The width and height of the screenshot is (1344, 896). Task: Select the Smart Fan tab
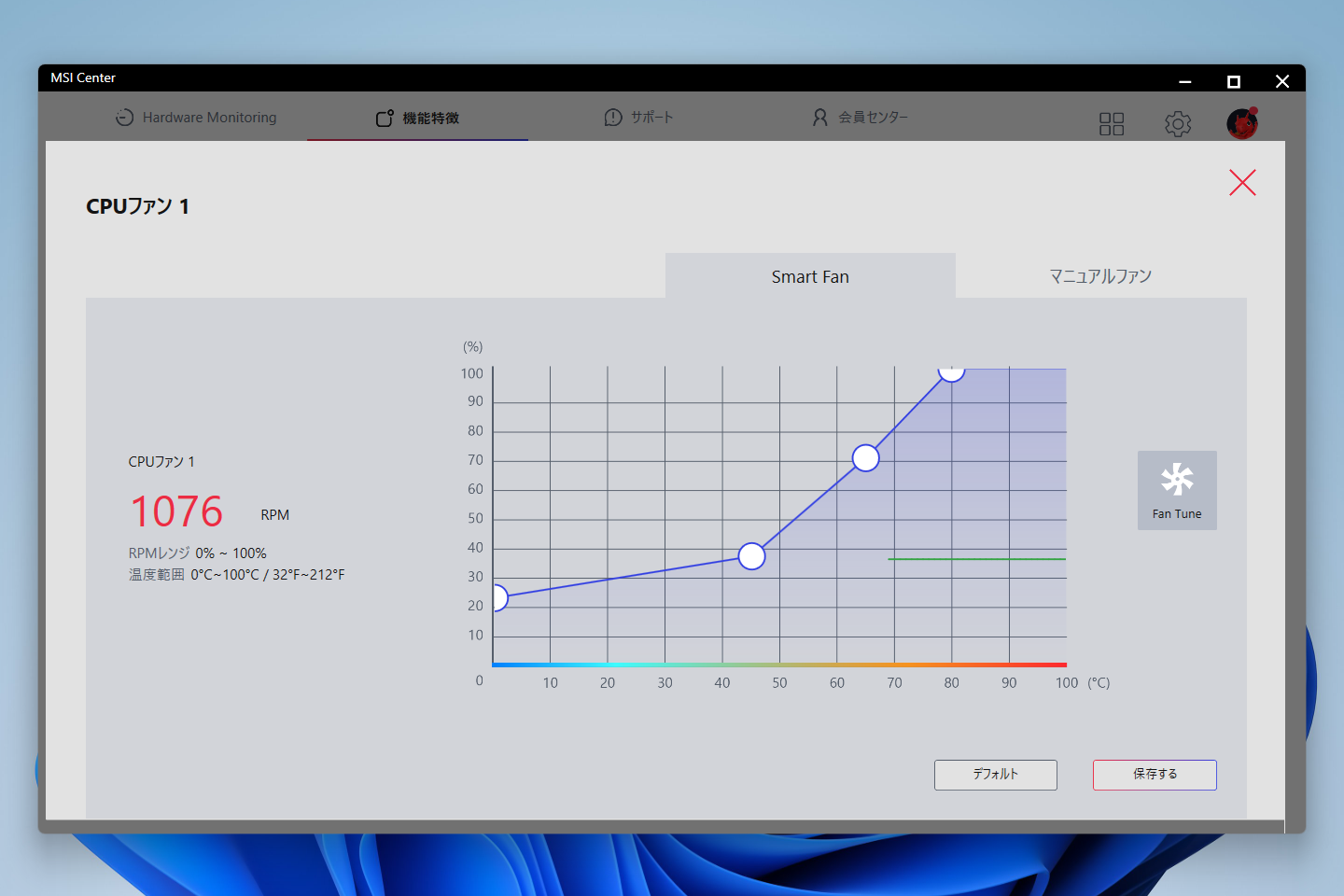coord(810,276)
